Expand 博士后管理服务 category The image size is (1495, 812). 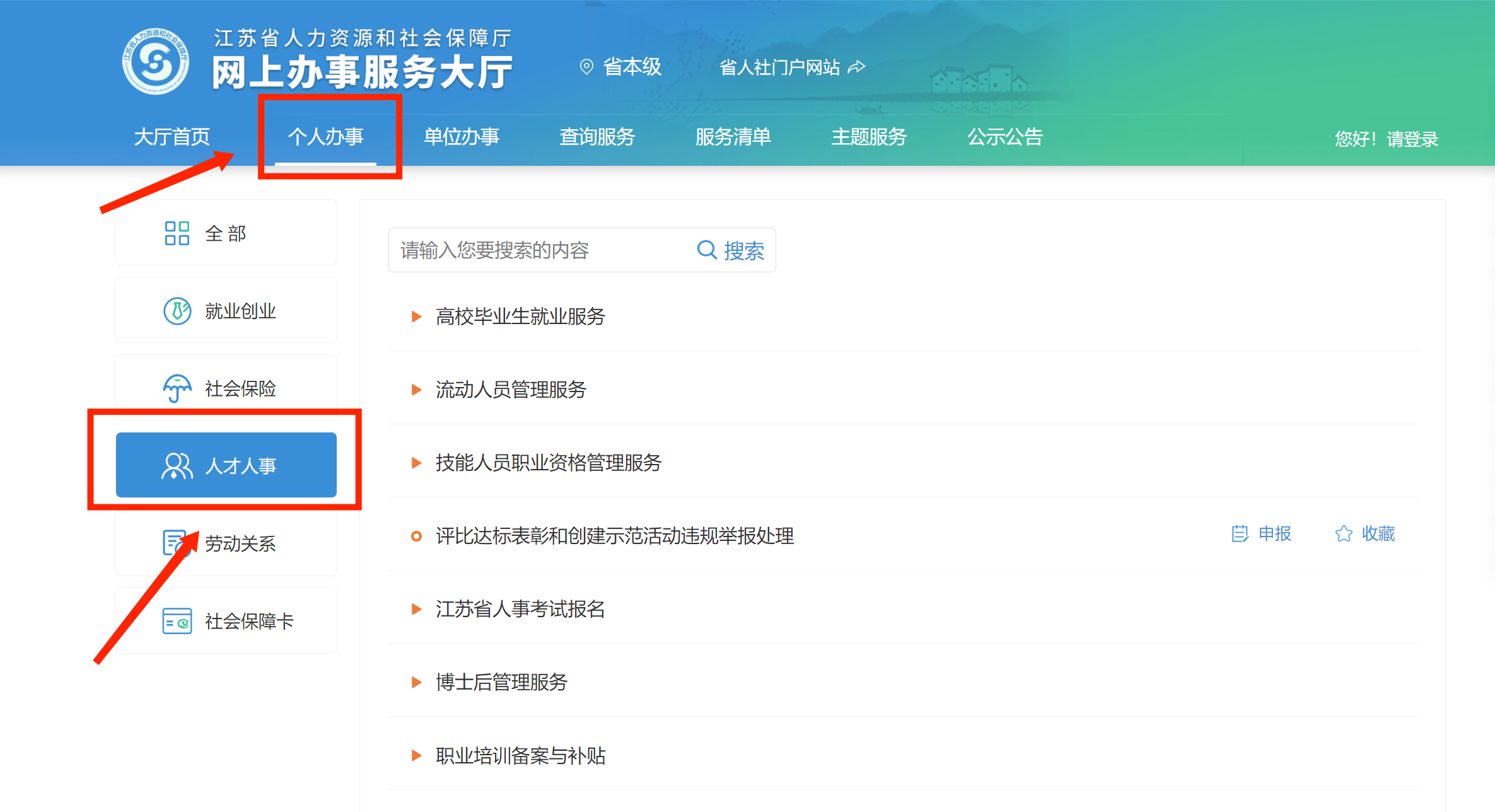click(501, 682)
